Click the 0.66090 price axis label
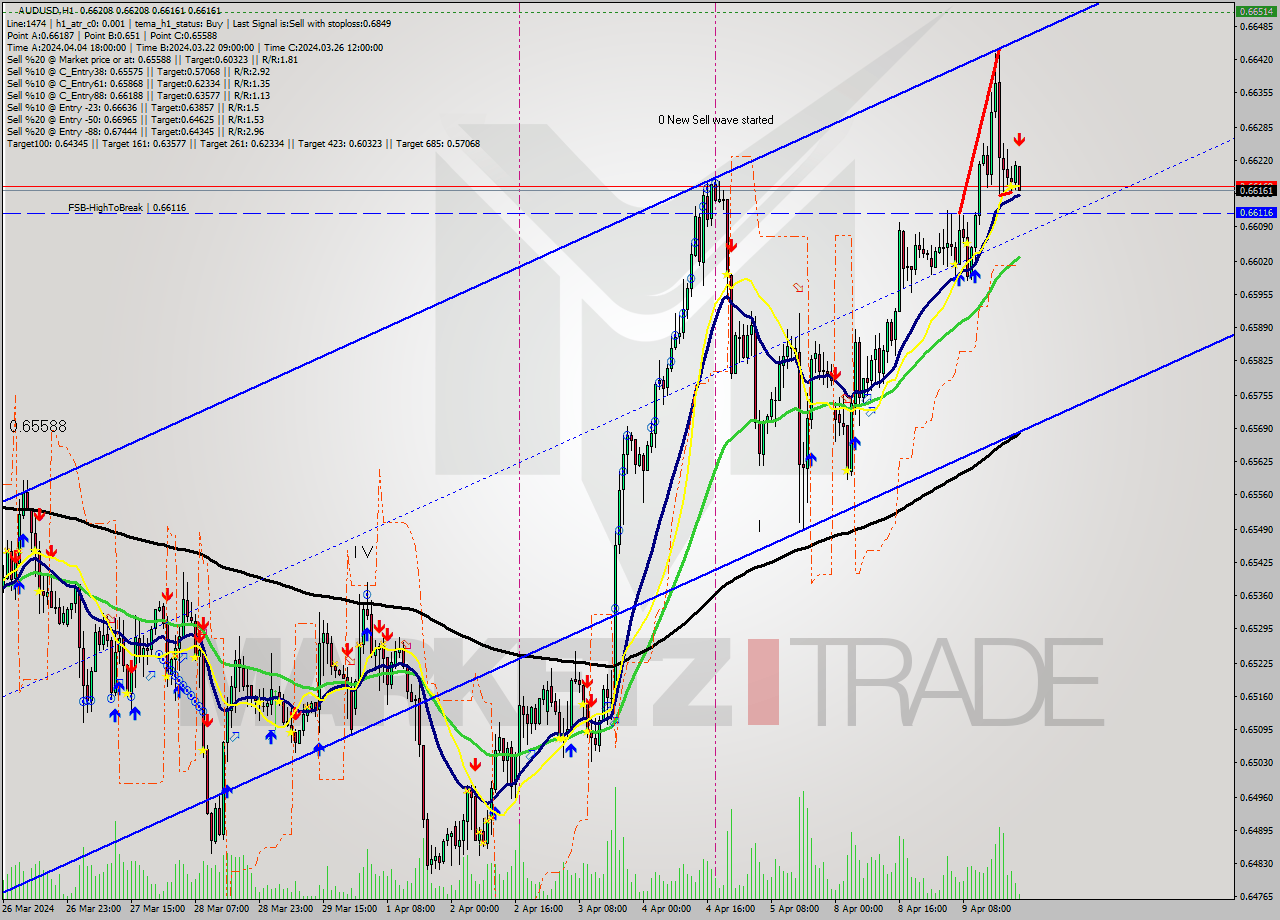The height and width of the screenshot is (920, 1280). point(1256,227)
